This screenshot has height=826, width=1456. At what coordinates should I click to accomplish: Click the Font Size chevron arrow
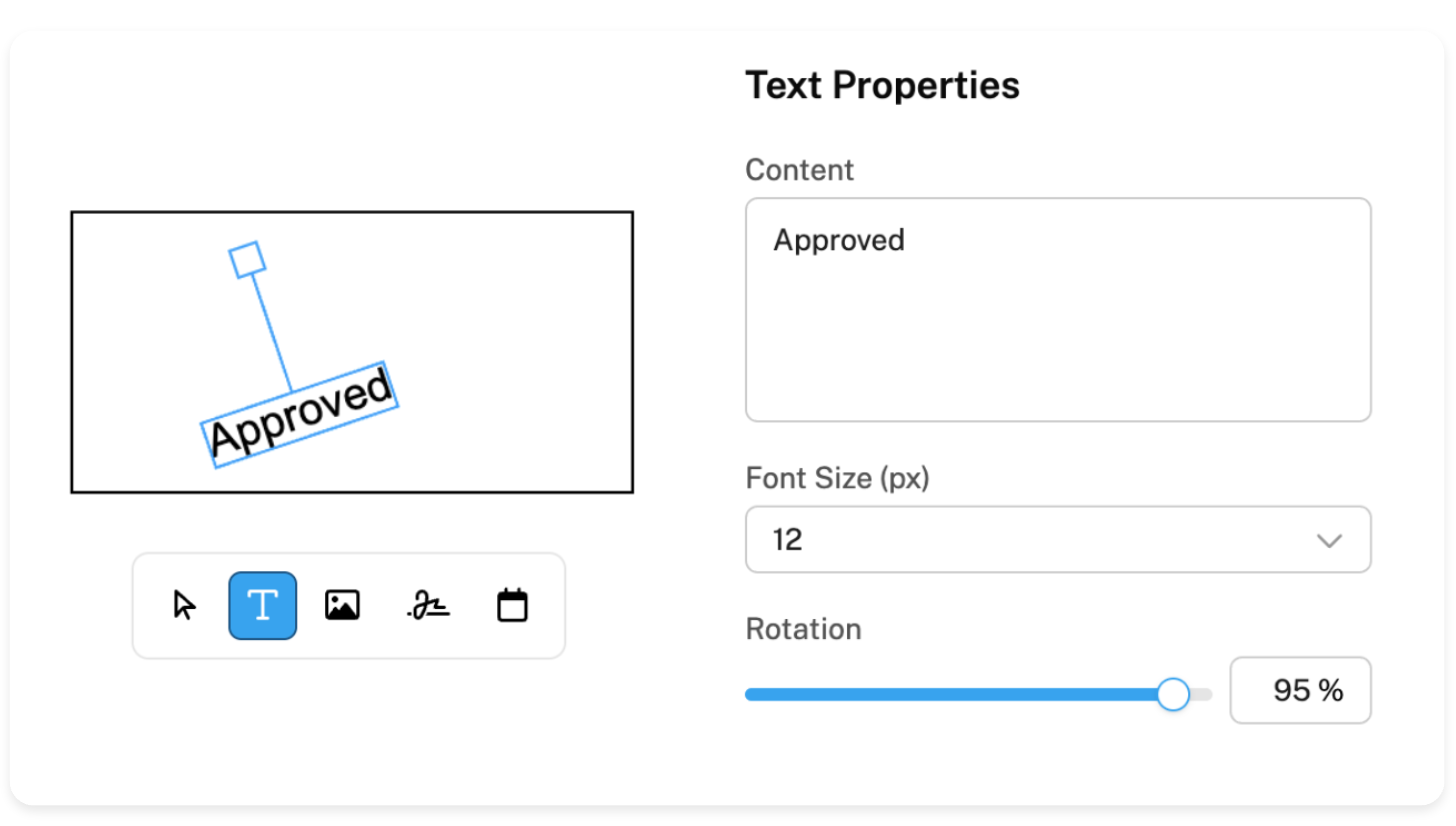[x=1329, y=541]
